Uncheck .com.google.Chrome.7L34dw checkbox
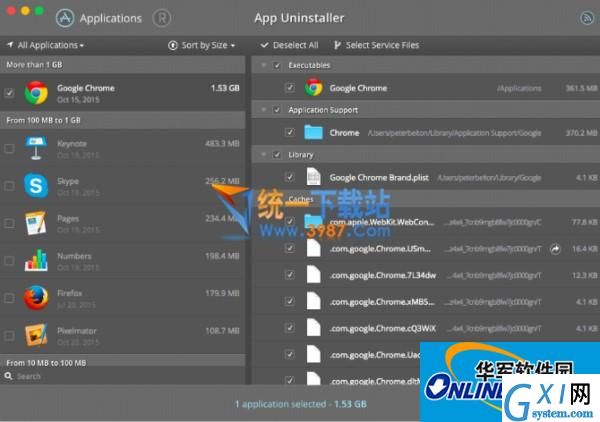600x422 pixels. point(290,275)
